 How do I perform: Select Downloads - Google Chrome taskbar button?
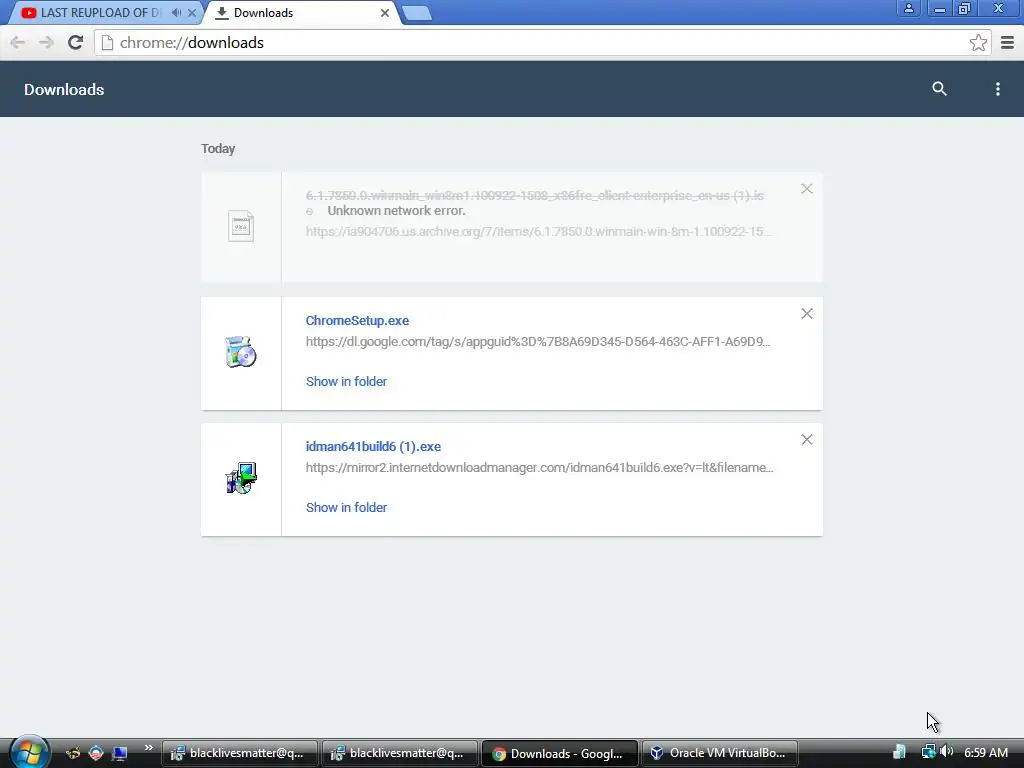point(559,753)
